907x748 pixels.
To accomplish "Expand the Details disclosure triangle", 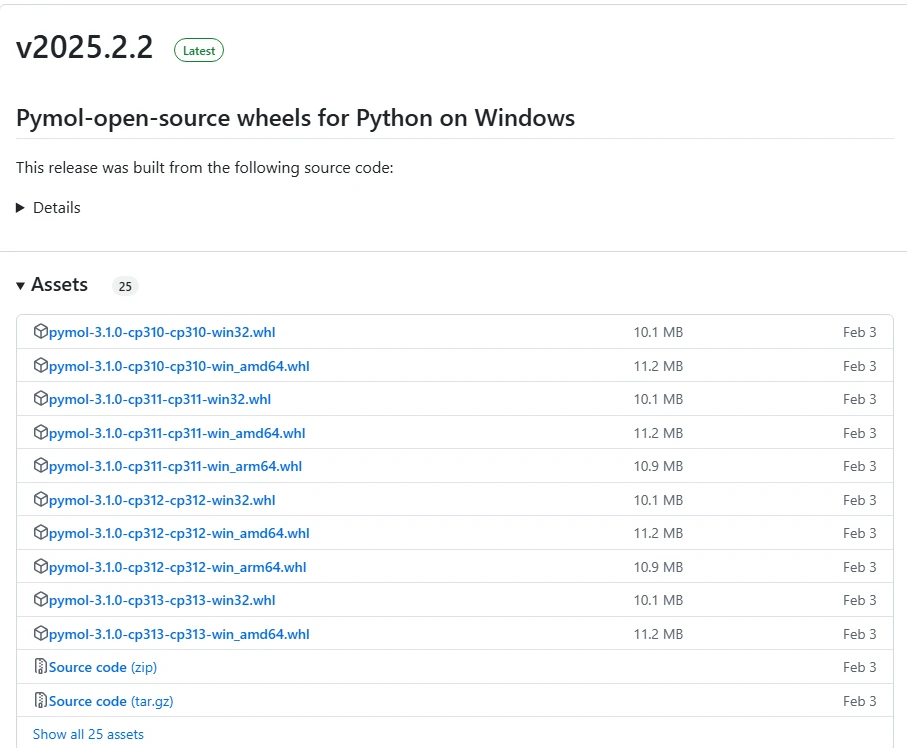I will click(20, 208).
